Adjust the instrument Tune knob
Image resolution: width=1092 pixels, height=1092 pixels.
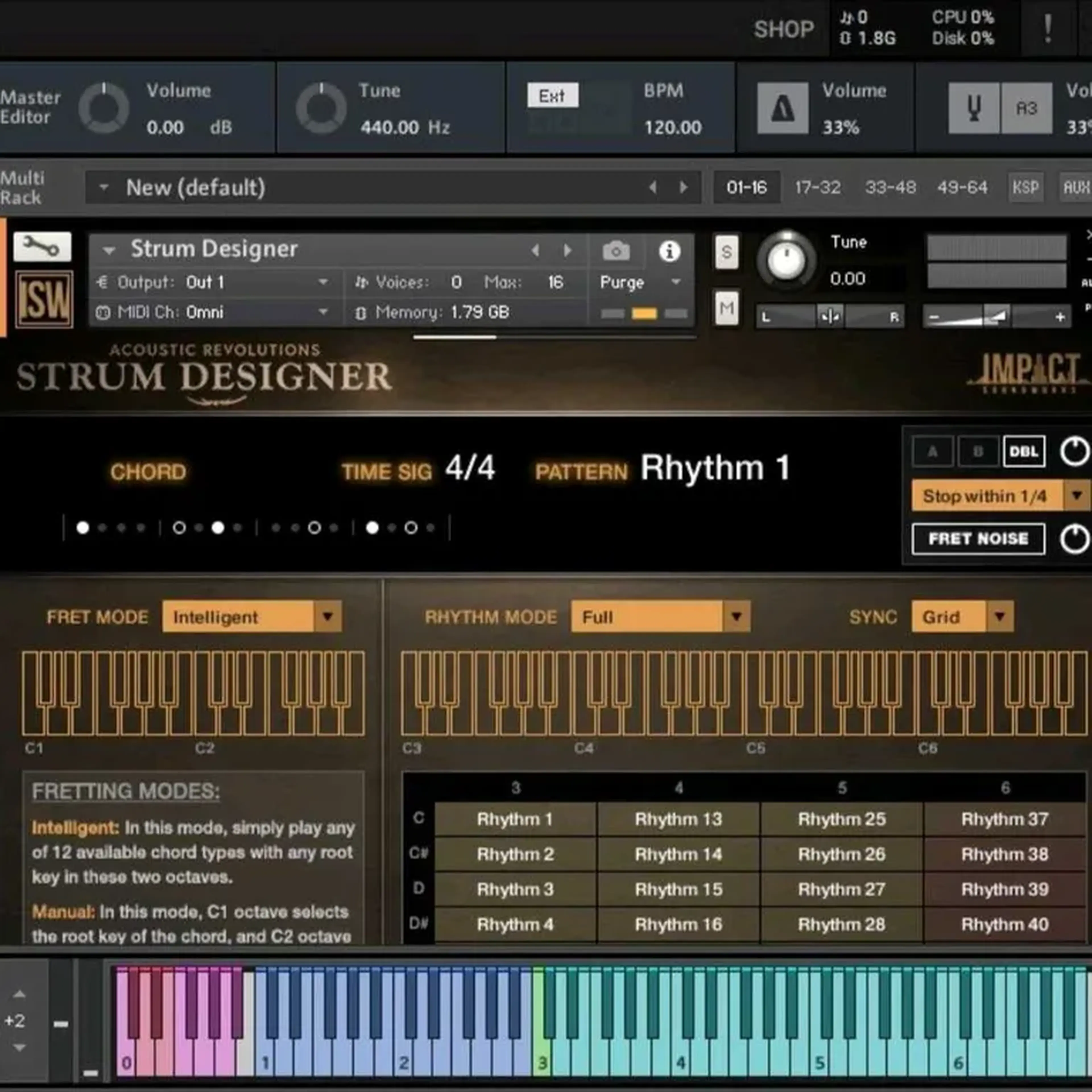click(x=786, y=260)
